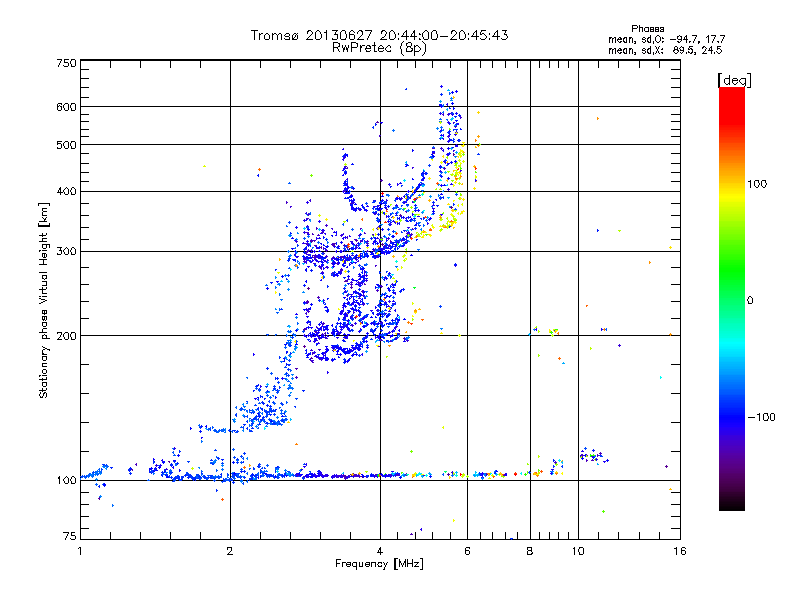Click the 'Phases' header text
Screen dimensions: 800x600
point(647,29)
